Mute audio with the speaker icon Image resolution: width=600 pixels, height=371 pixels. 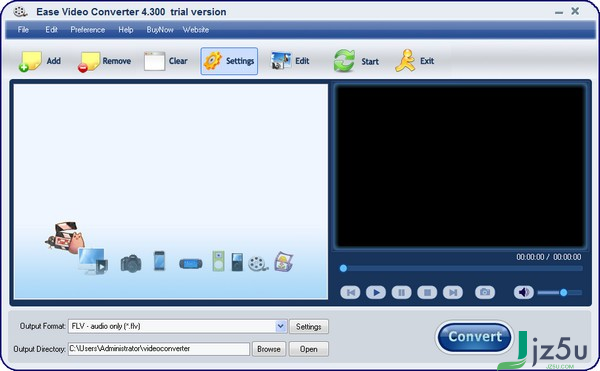coord(523,292)
